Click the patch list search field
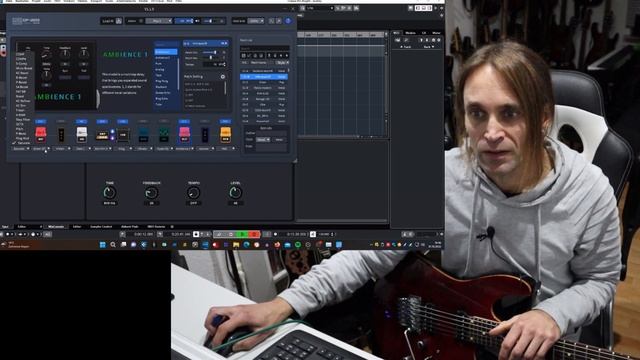 [264, 48]
